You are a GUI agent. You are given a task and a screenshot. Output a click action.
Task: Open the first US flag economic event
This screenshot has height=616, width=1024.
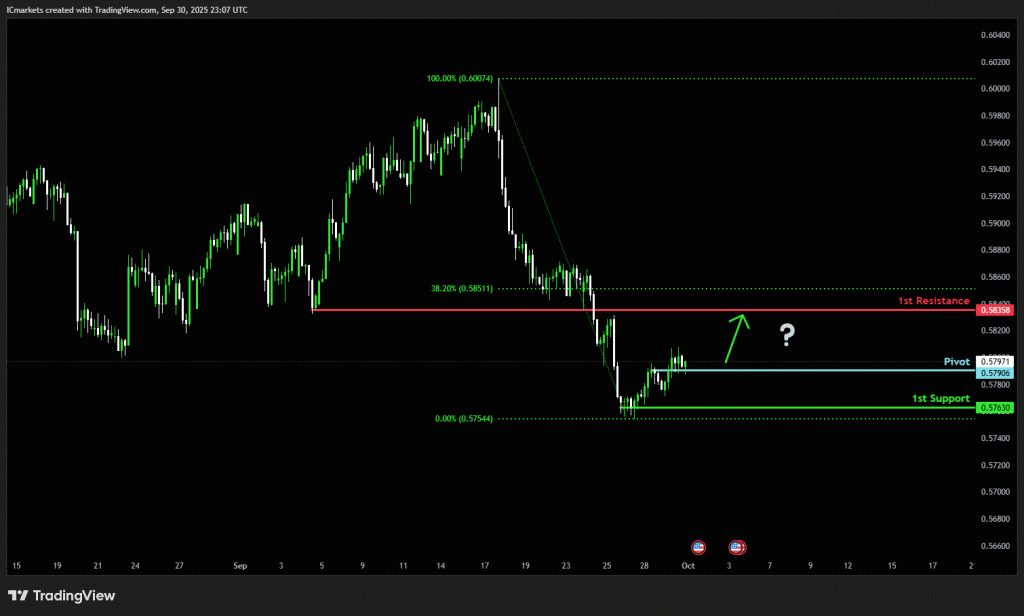[698, 547]
